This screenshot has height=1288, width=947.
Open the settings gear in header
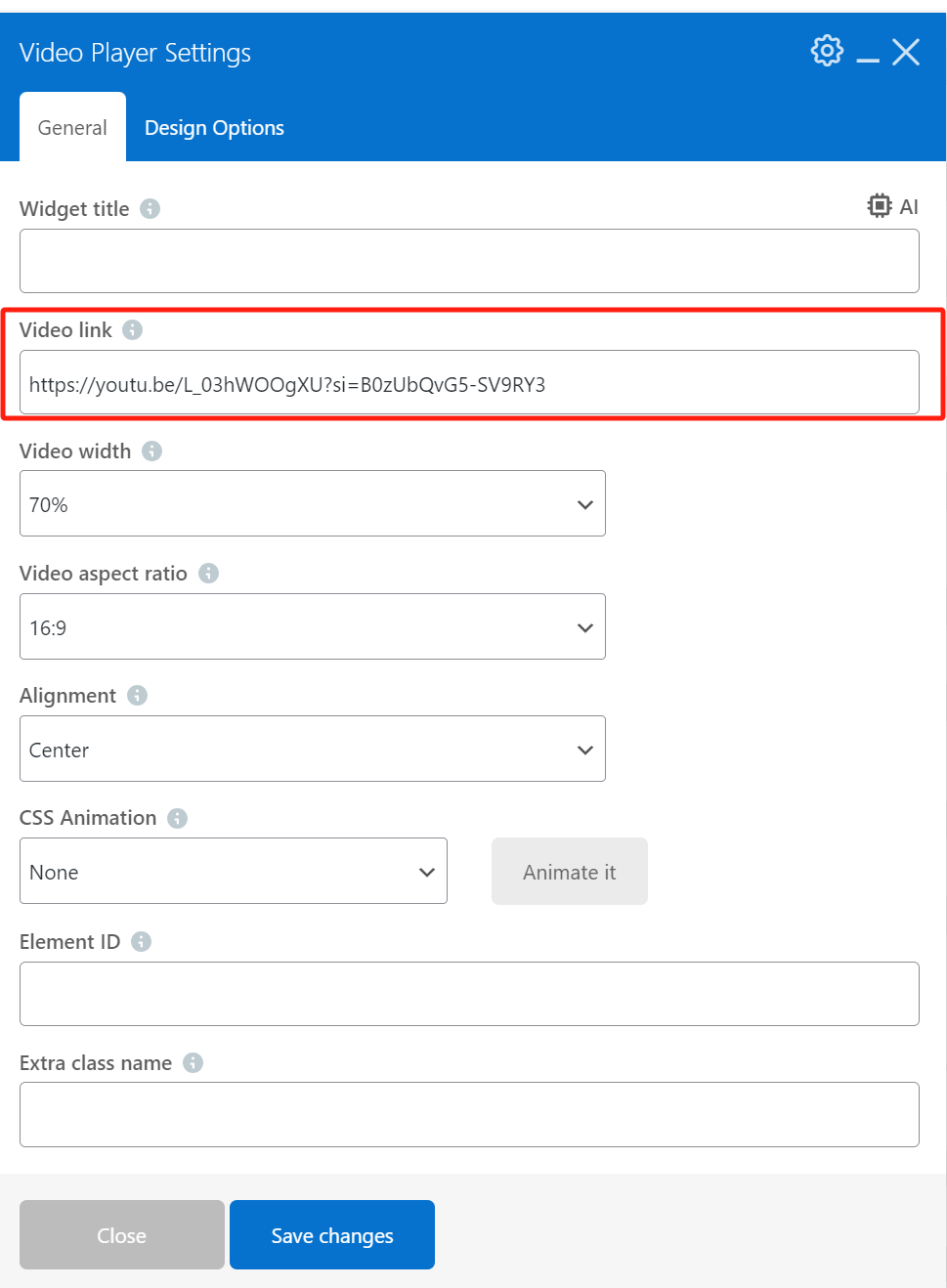pyautogui.click(x=827, y=51)
